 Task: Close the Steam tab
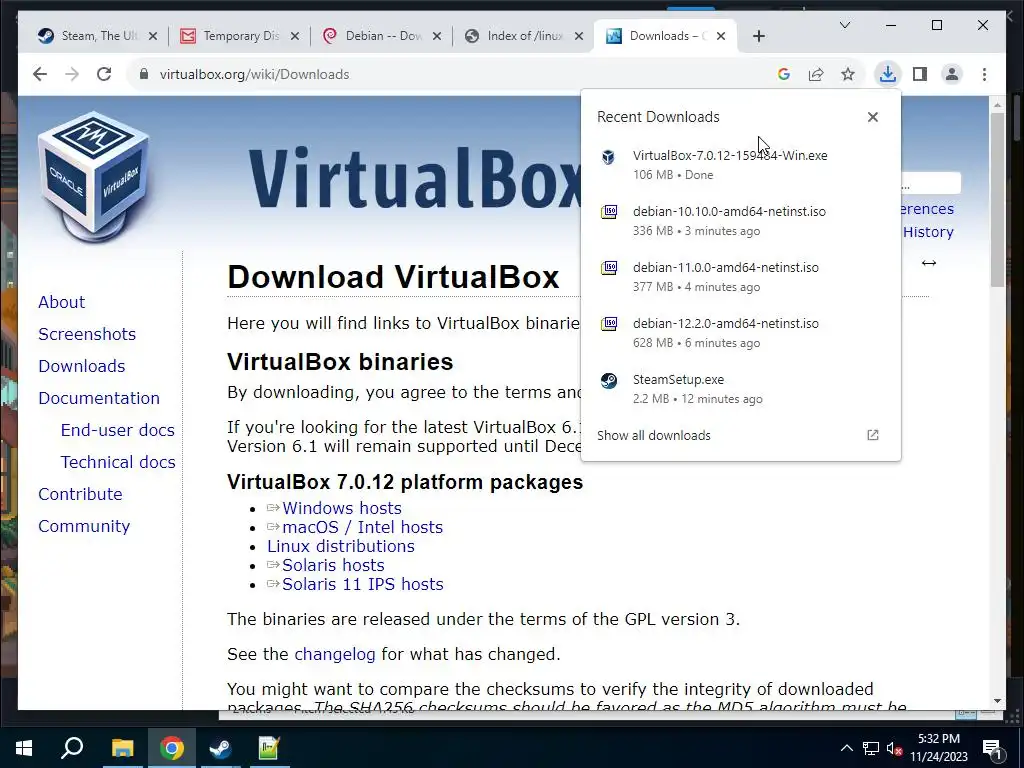tap(153, 36)
